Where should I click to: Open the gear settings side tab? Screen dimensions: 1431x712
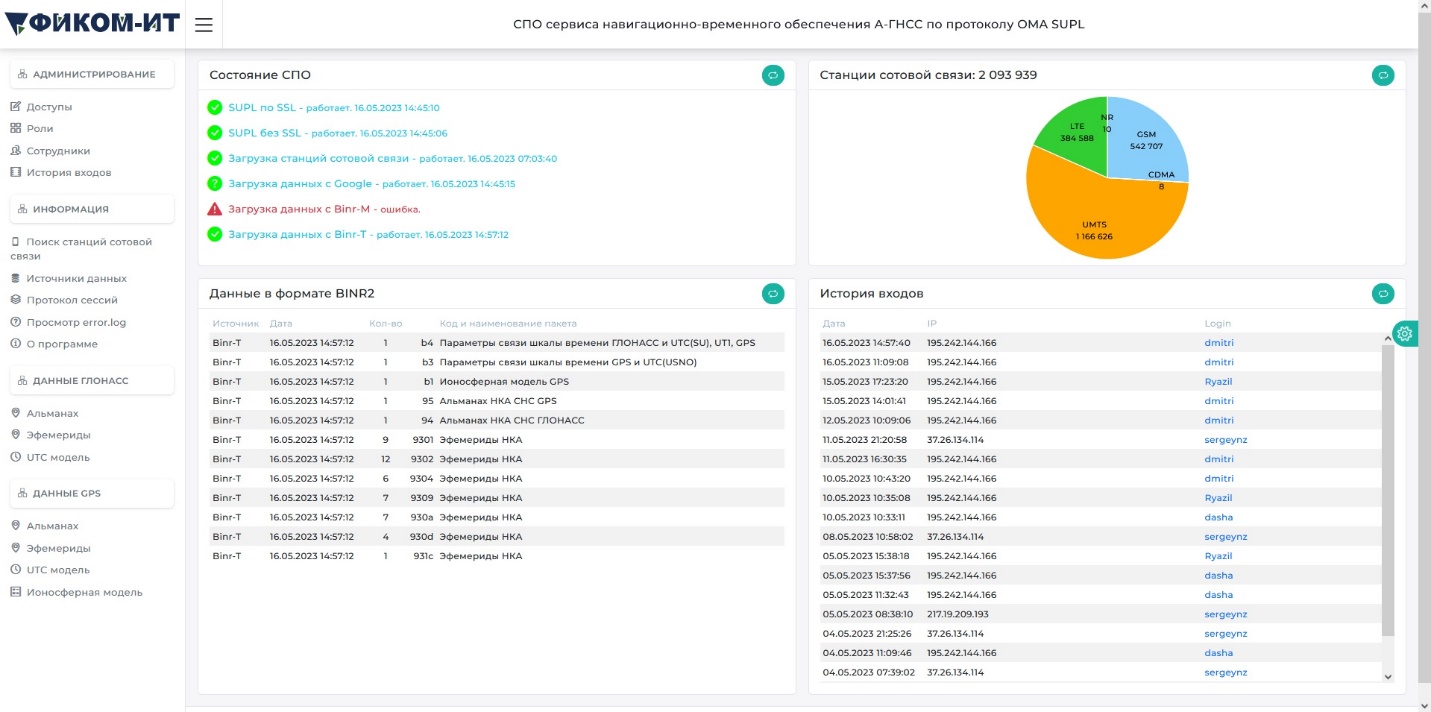(x=1405, y=334)
